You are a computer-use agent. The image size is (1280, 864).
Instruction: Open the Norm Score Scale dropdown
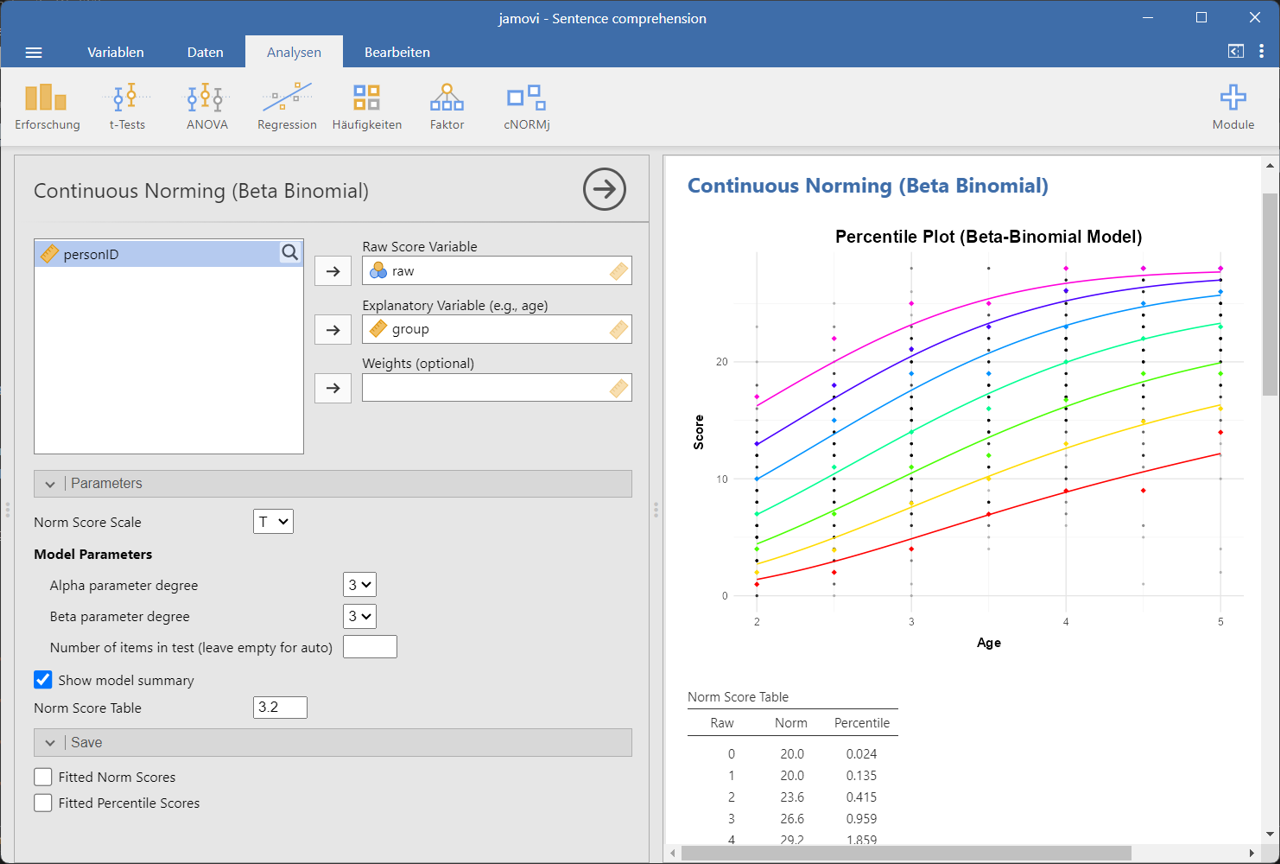coord(273,522)
